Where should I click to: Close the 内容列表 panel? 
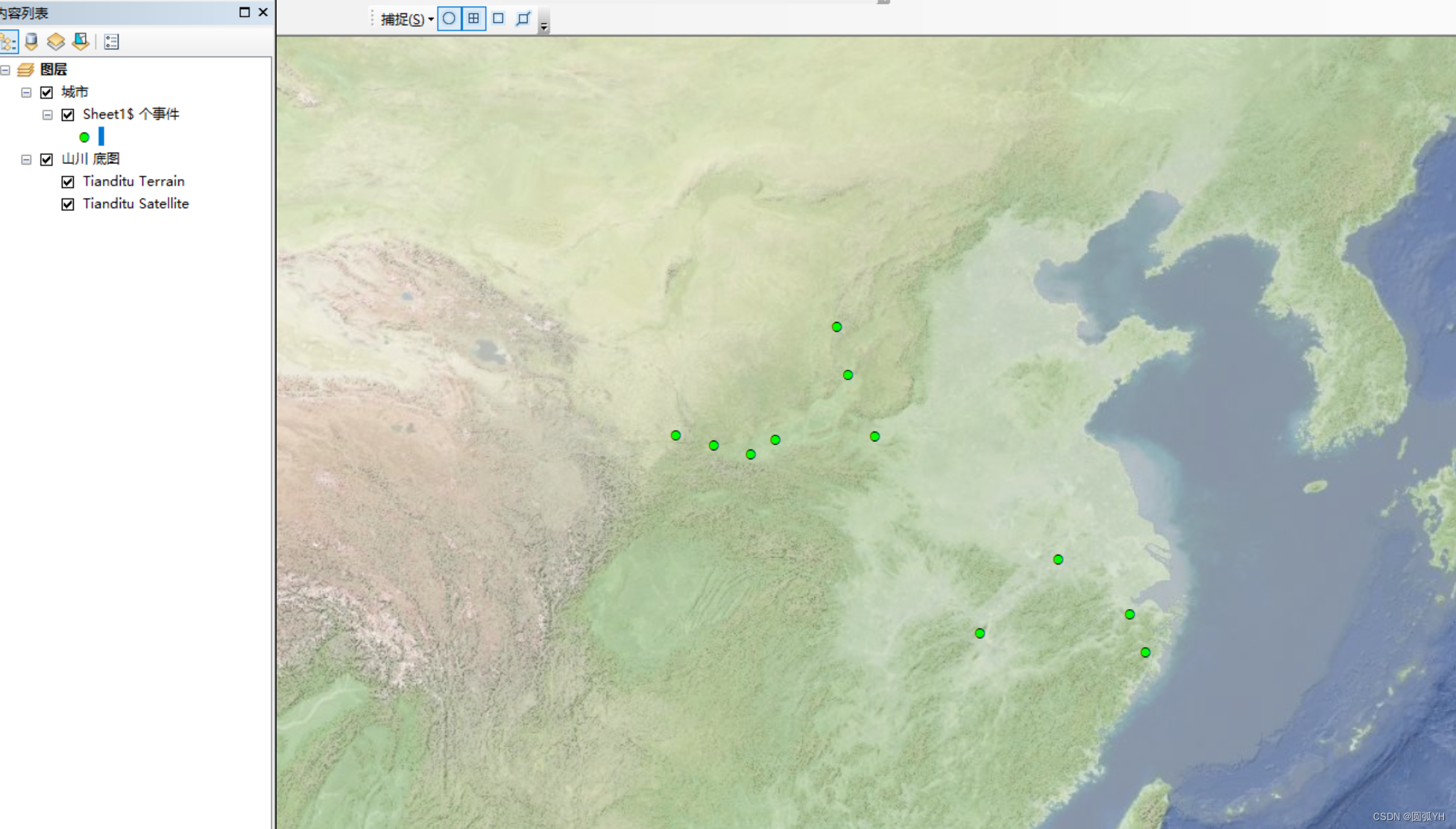tap(262, 13)
